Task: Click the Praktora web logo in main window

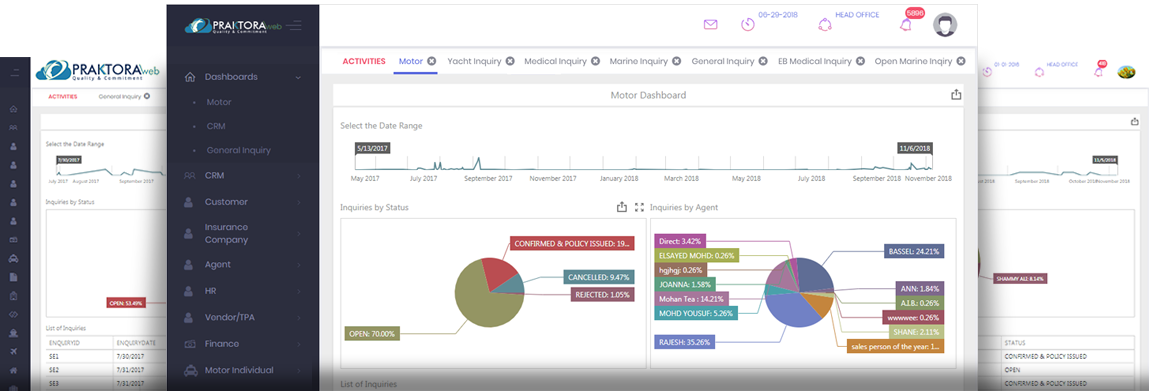Action: pyautogui.click(x=233, y=26)
